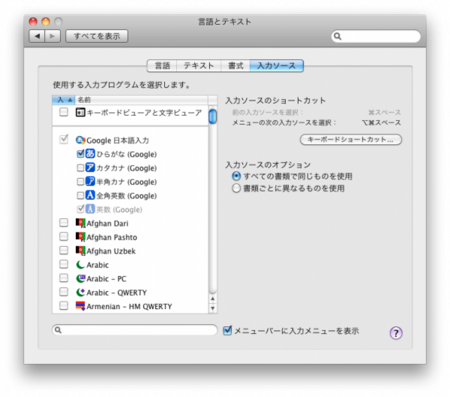Click the Afghan Dari flag icon

tap(80, 223)
